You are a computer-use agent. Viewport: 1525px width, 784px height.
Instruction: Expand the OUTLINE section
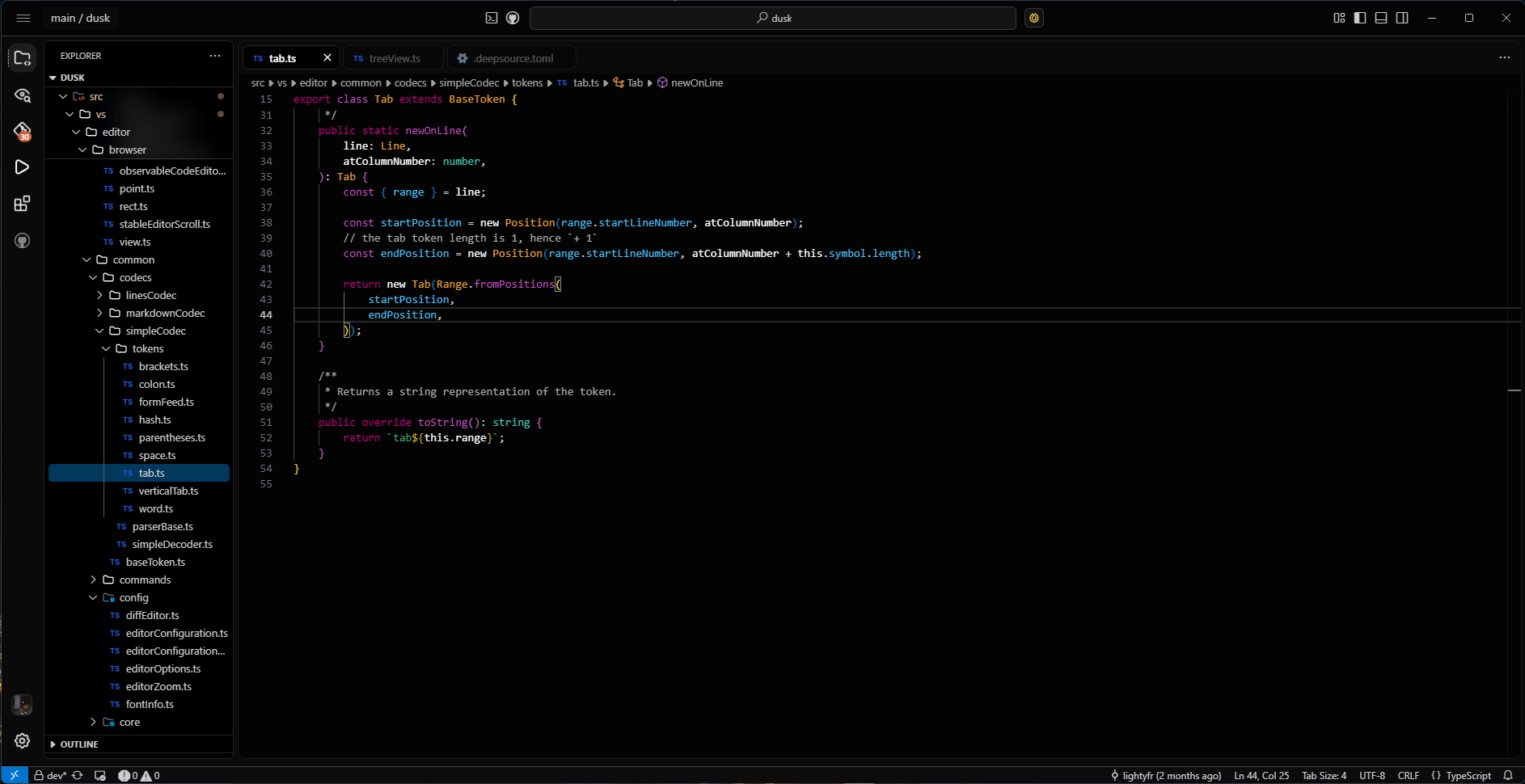138,744
